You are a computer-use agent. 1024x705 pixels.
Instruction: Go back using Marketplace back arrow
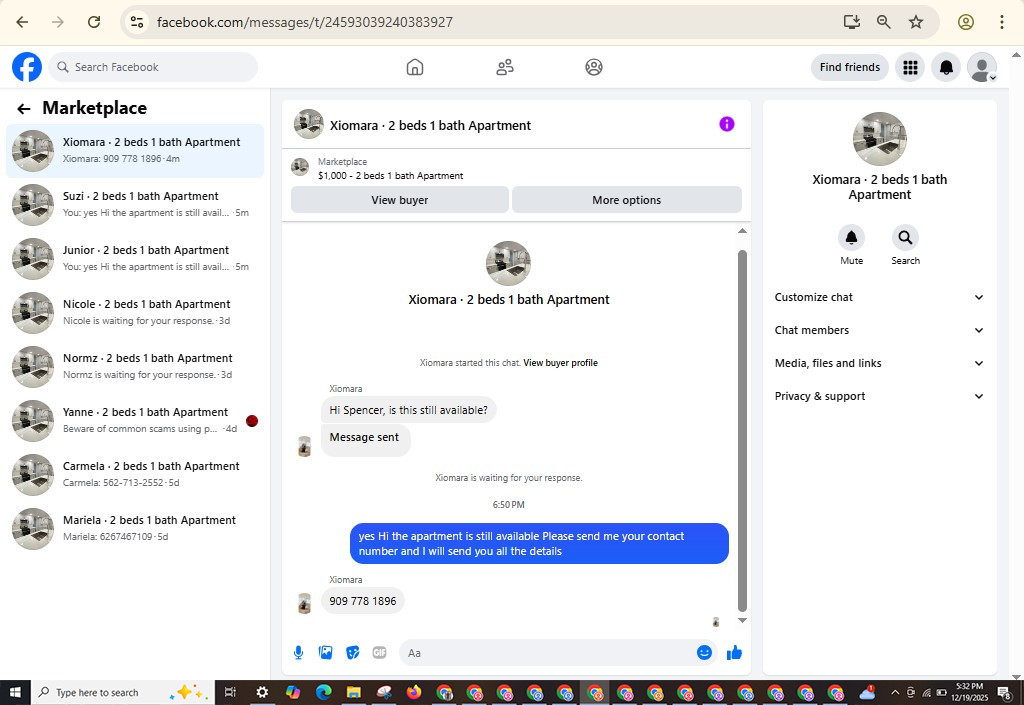(24, 109)
